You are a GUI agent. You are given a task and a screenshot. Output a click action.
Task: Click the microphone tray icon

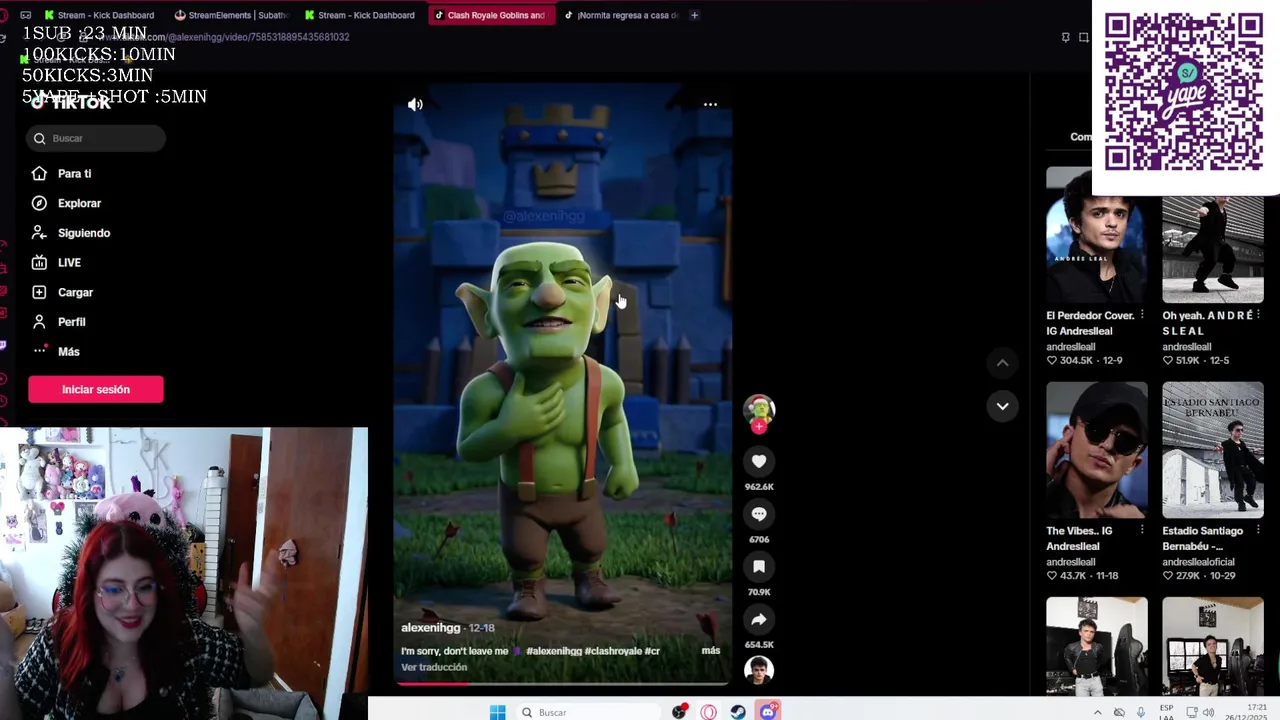click(1140, 712)
